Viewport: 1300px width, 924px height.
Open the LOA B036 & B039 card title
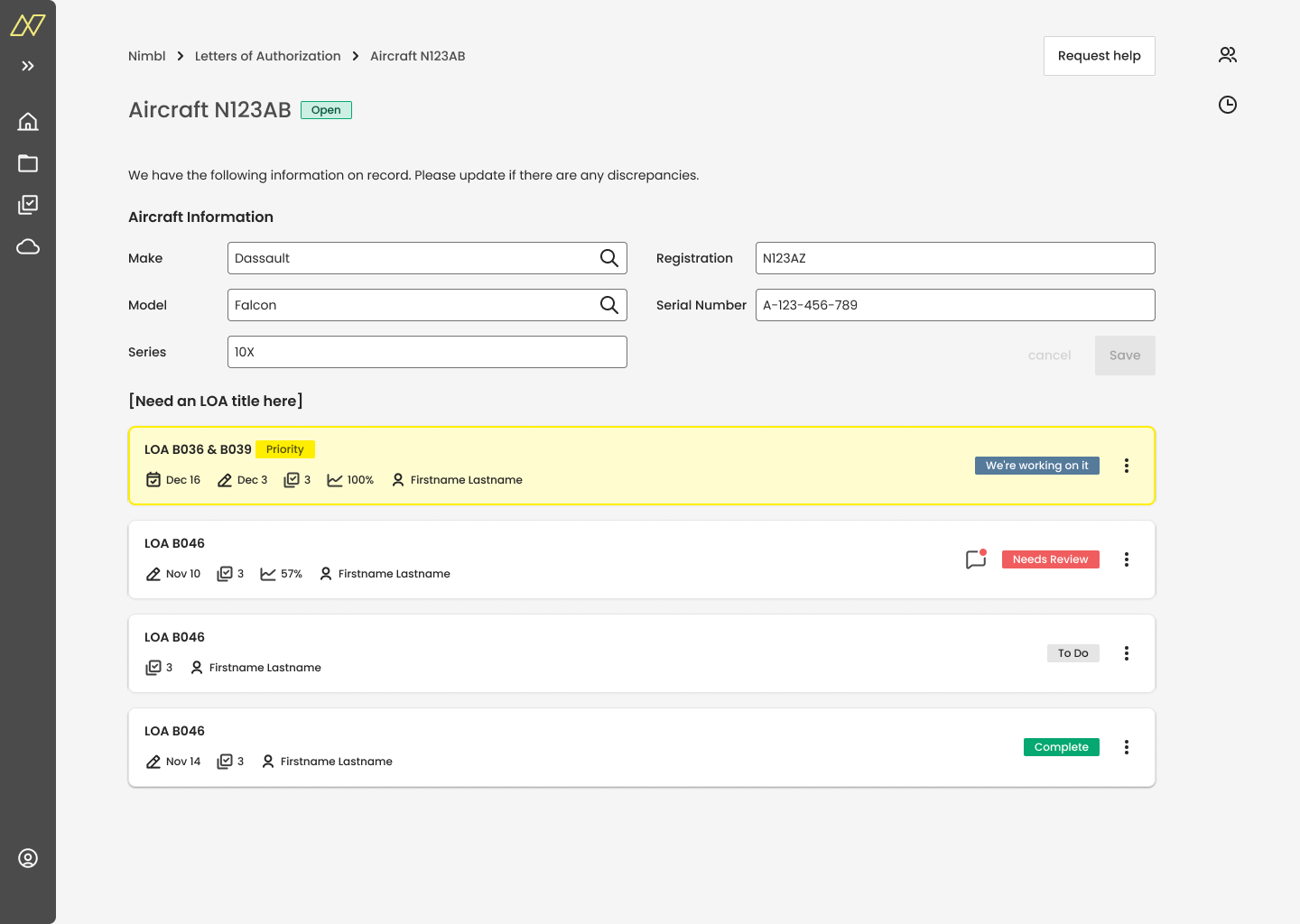(x=198, y=449)
